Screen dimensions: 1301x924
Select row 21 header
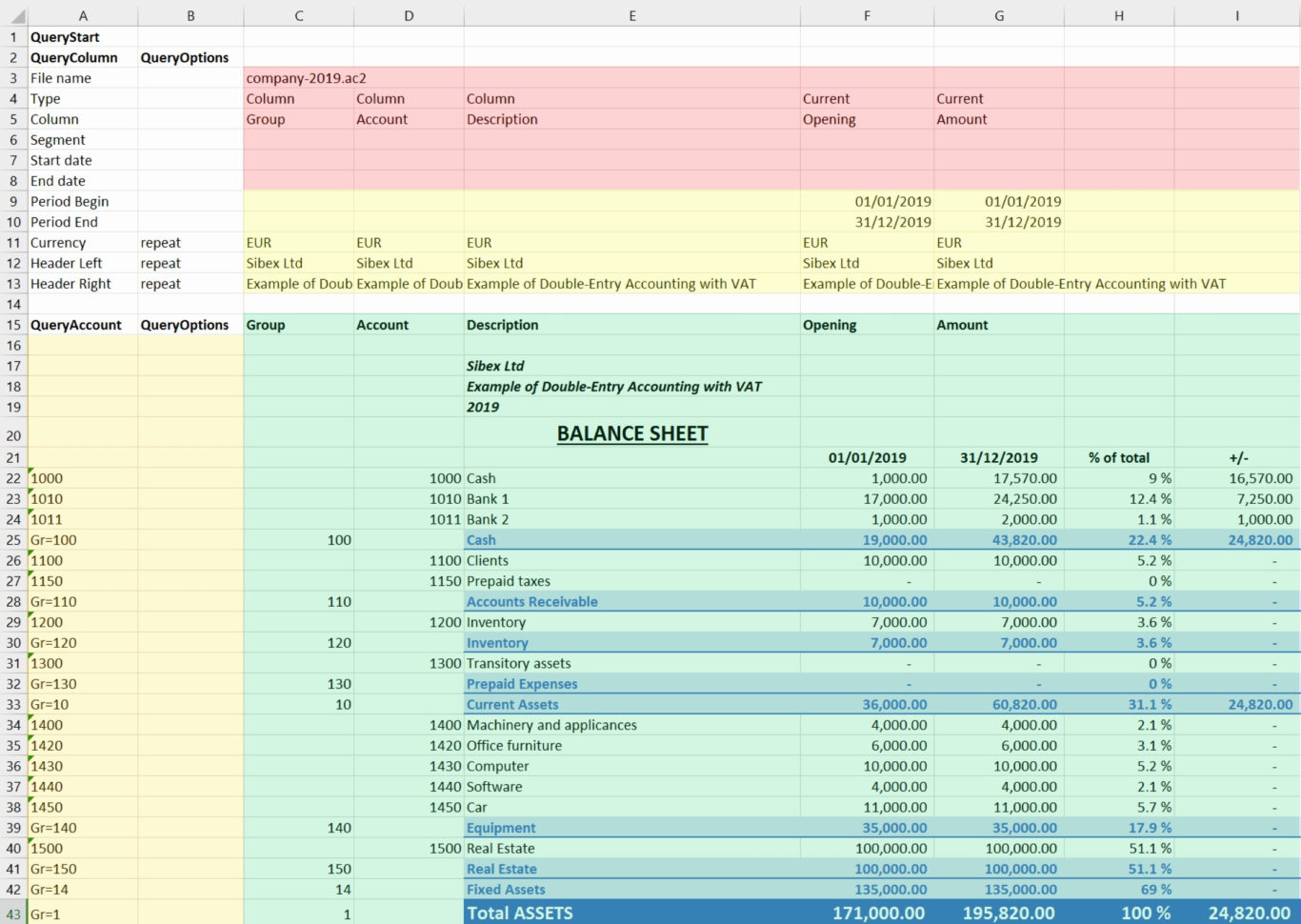(x=13, y=457)
